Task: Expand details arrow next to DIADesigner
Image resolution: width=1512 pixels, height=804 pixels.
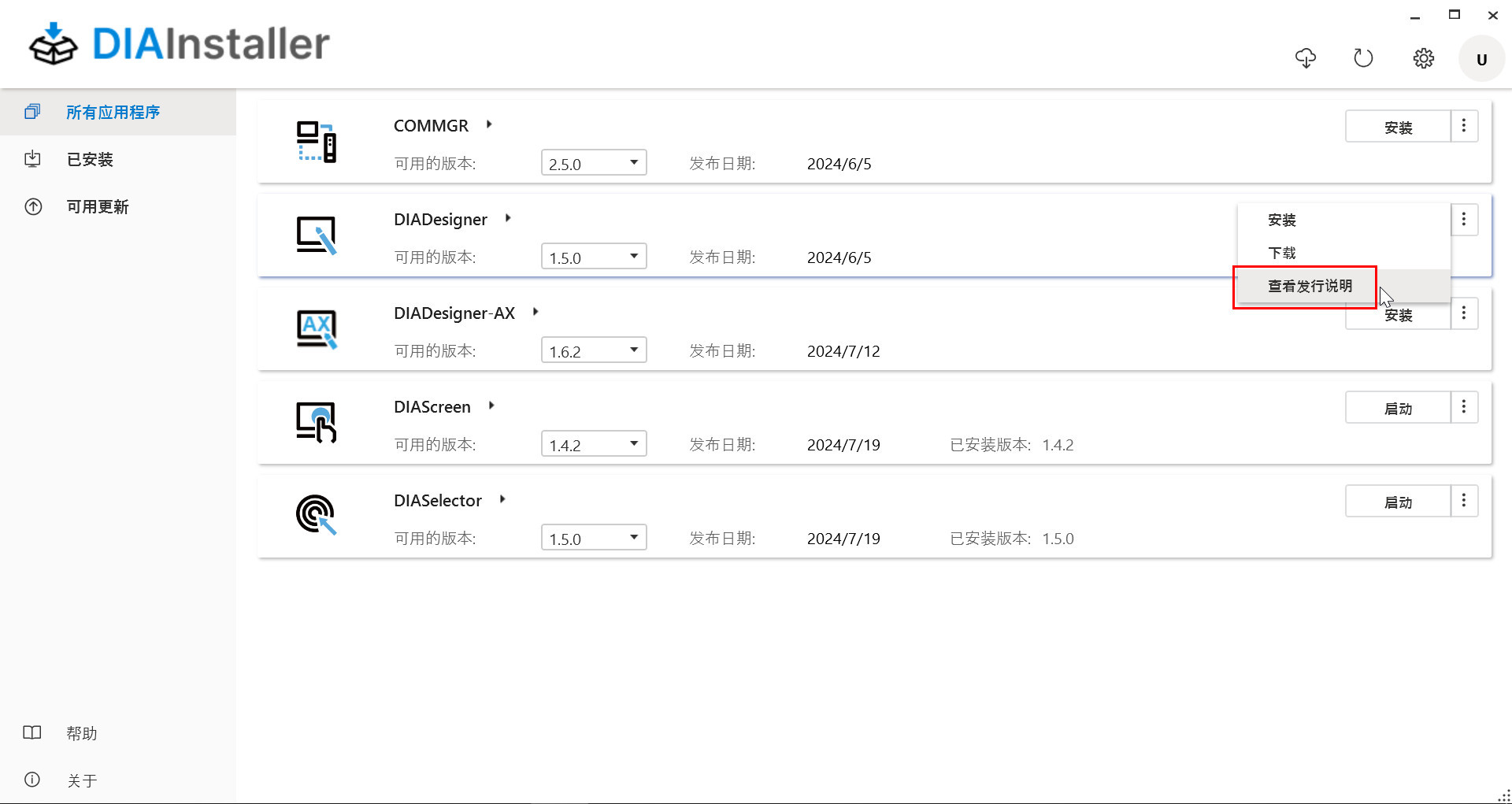Action: pyautogui.click(x=508, y=218)
